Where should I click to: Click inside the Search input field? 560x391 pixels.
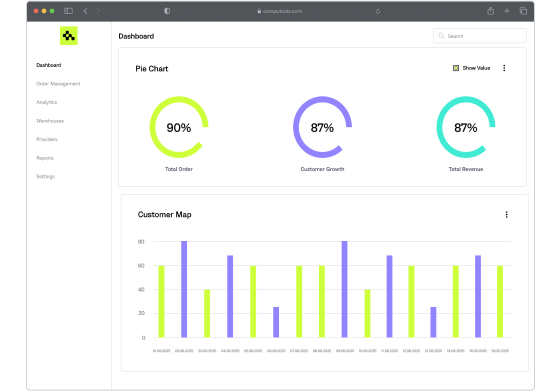click(x=480, y=36)
